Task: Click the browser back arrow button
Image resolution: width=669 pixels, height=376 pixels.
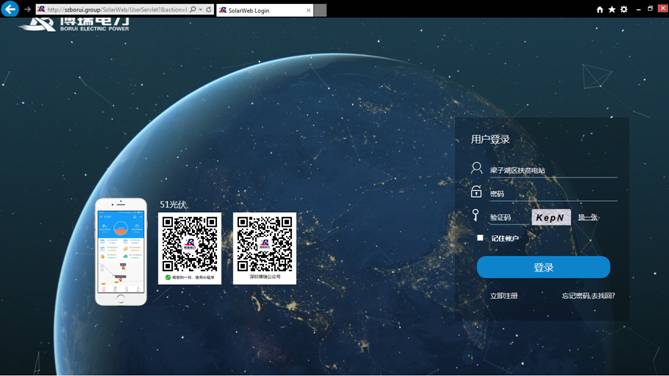Action: (9, 9)
